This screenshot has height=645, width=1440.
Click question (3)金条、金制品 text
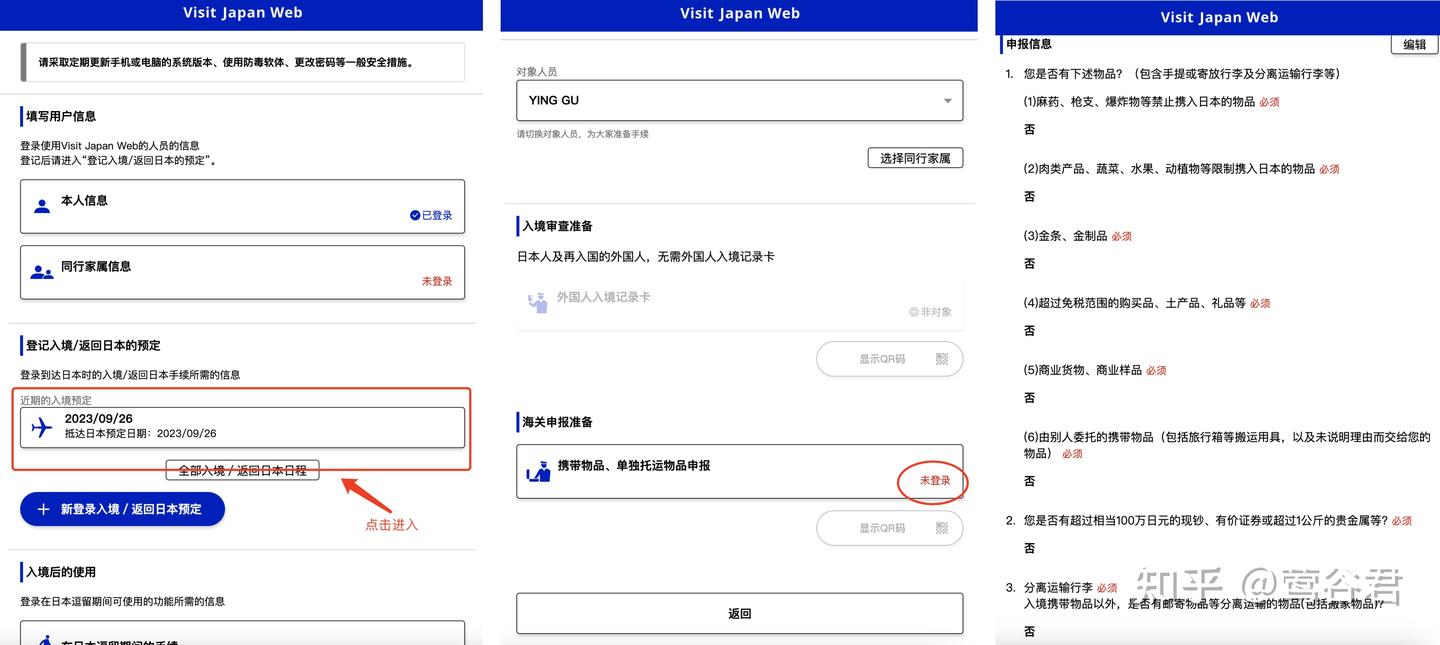tap(1065, 236)
